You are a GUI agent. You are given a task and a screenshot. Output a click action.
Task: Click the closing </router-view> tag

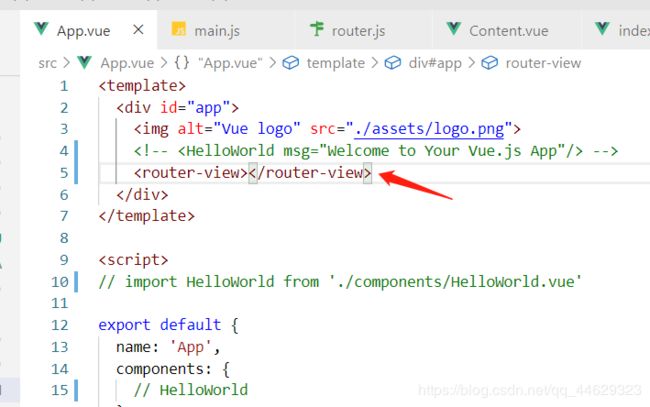(310, 172)
